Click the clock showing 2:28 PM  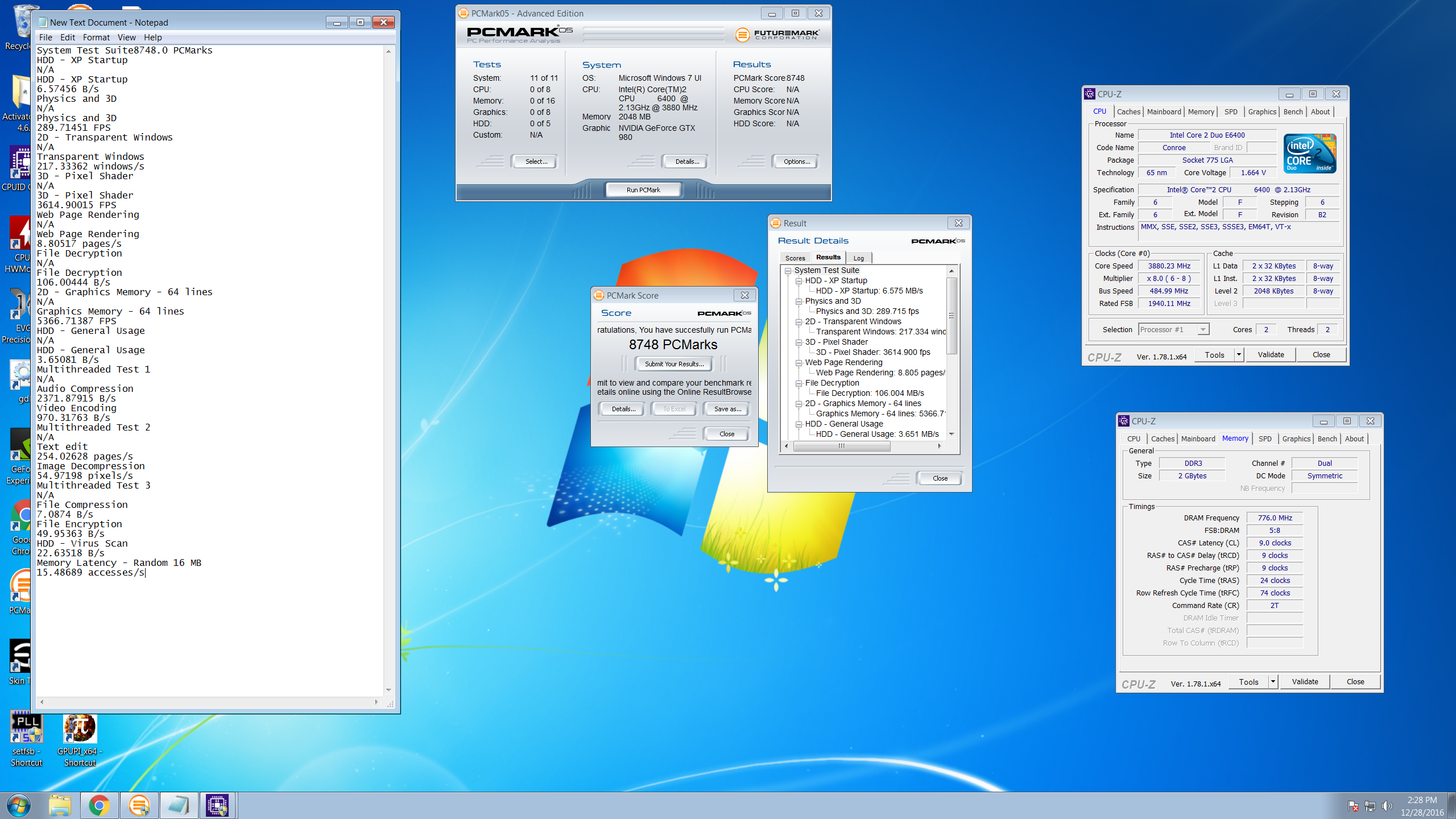tap(1422, 800)
